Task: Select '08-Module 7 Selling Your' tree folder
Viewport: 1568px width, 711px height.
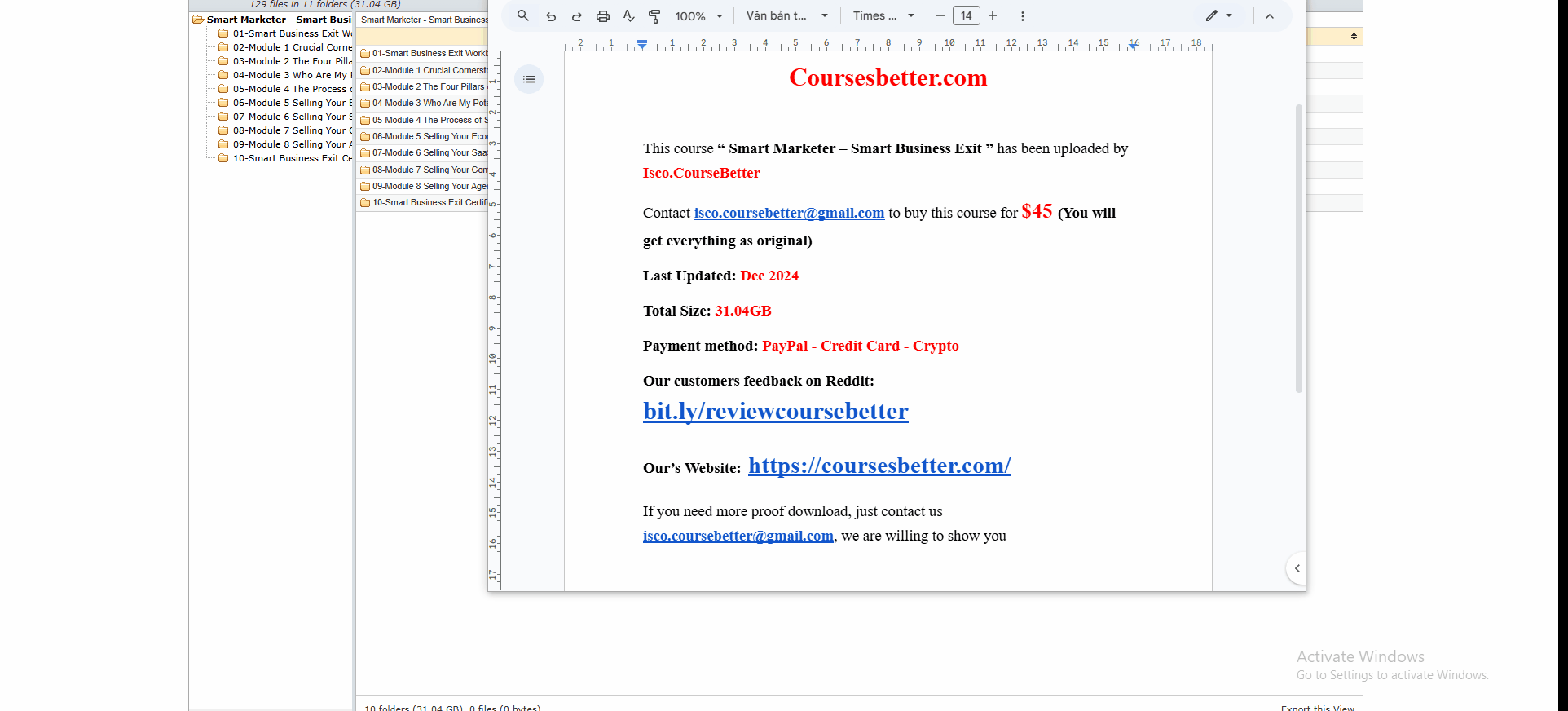Action: (x=293, y=130)
